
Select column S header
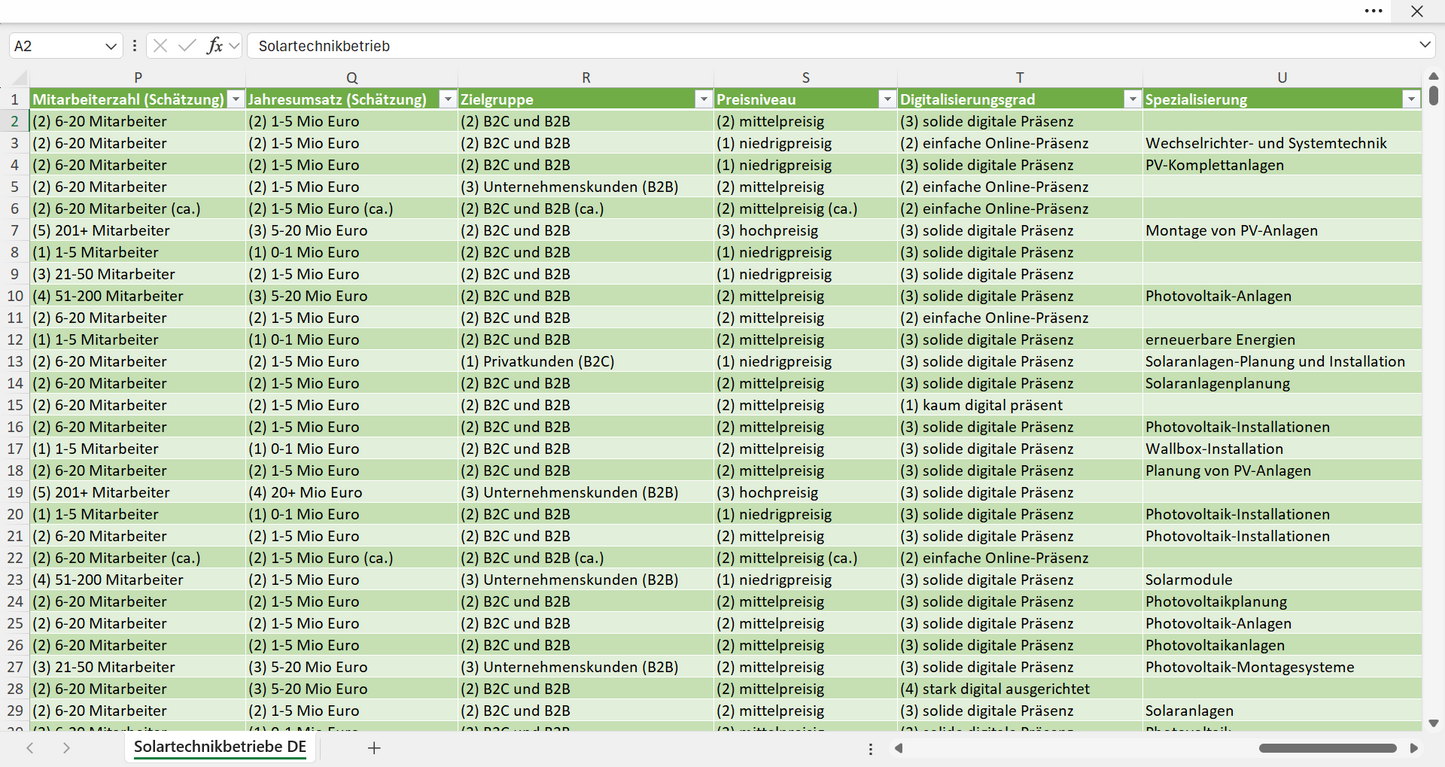pos(806,77)
